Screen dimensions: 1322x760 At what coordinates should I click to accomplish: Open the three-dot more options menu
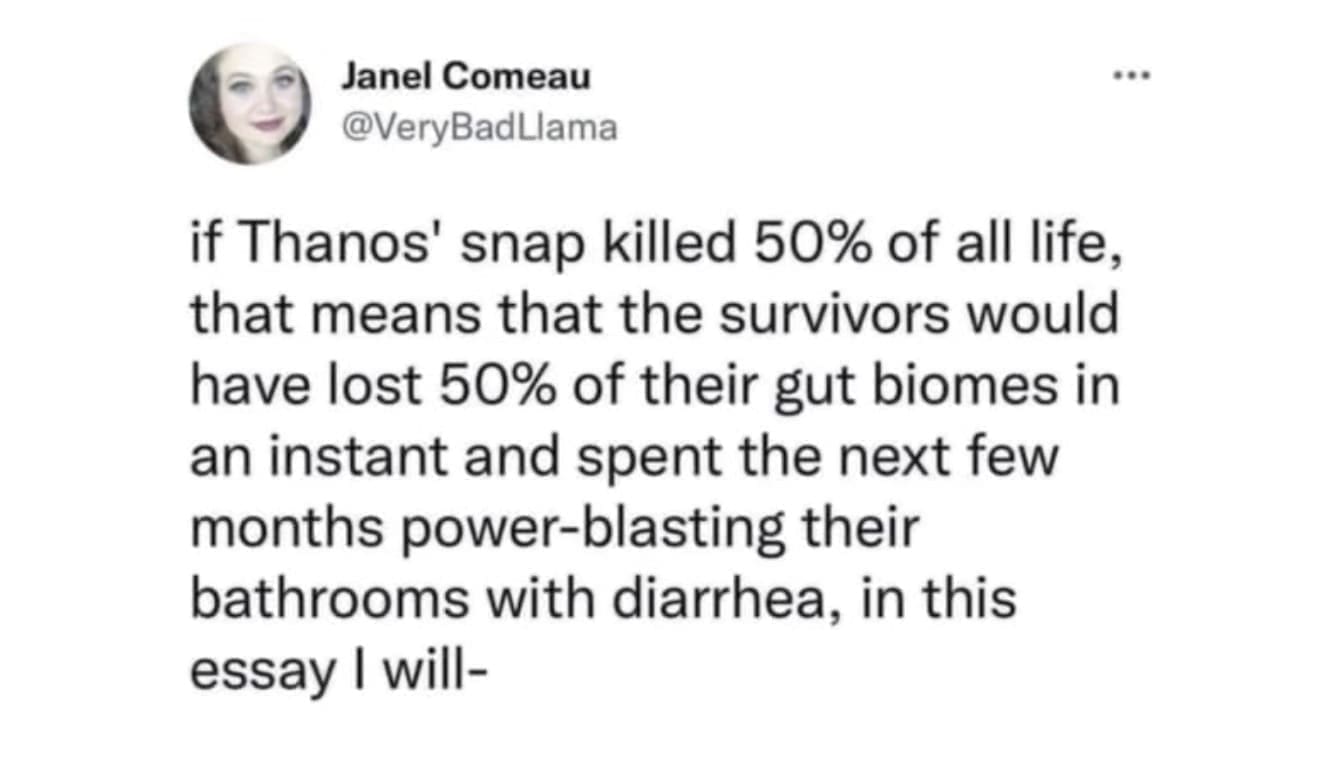coord(1133,75)
